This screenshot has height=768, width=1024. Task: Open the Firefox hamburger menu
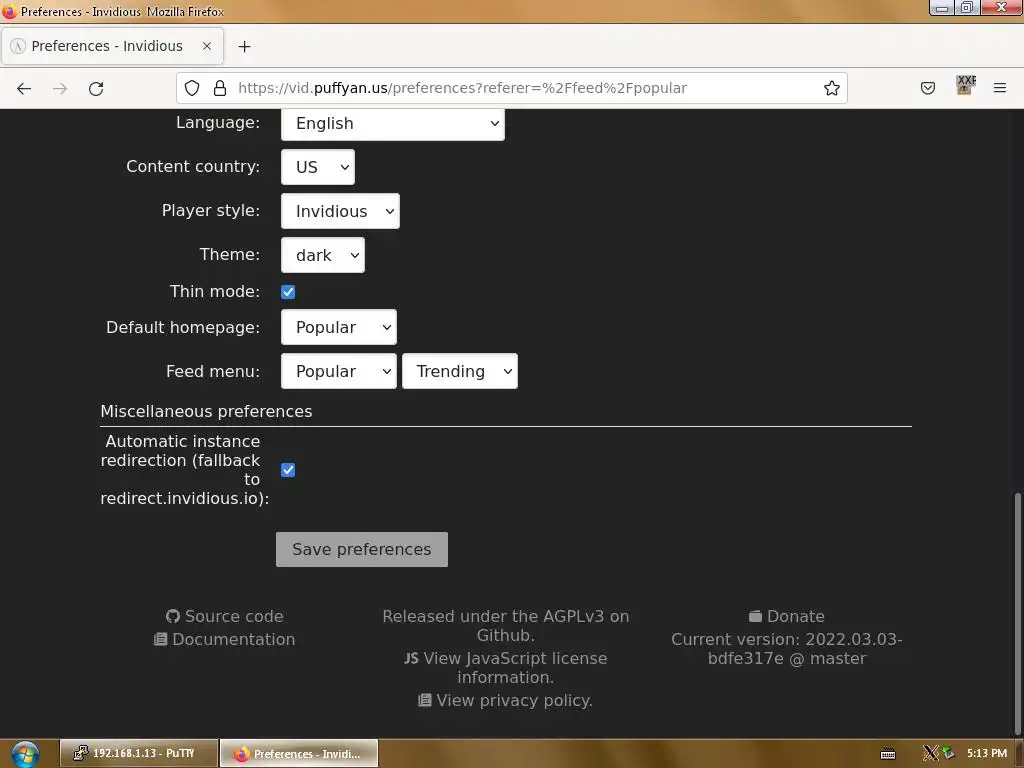pyautogui.click(x=1000, y=88)
